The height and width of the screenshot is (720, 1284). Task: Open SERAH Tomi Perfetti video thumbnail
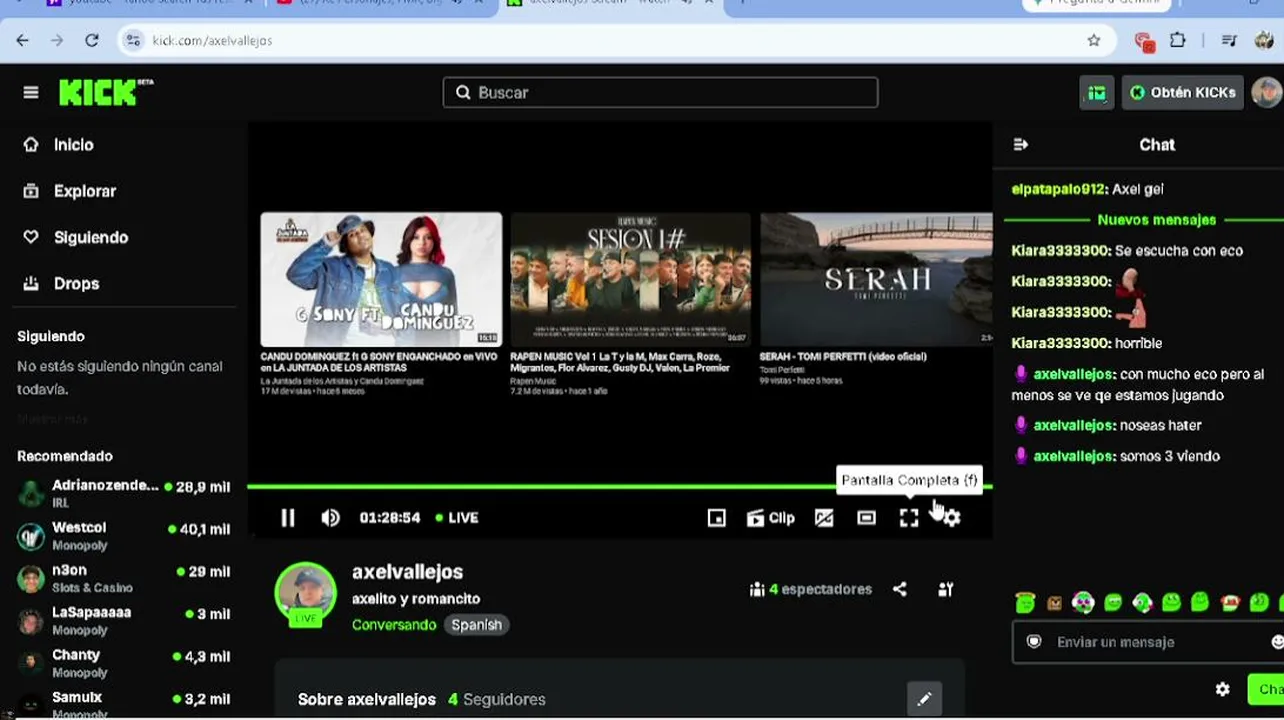coord(876,279)
